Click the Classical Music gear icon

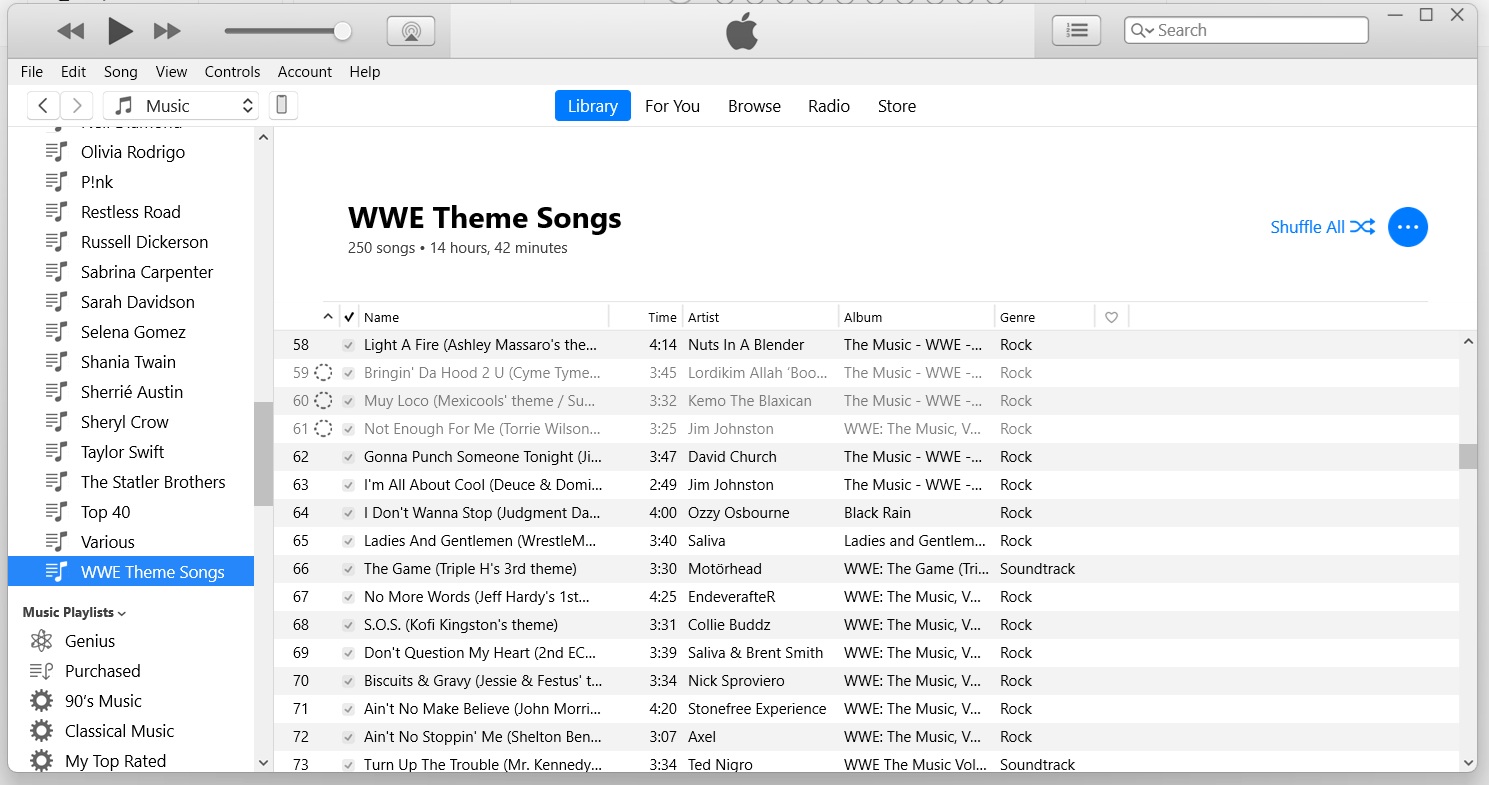tap(41, 731)
